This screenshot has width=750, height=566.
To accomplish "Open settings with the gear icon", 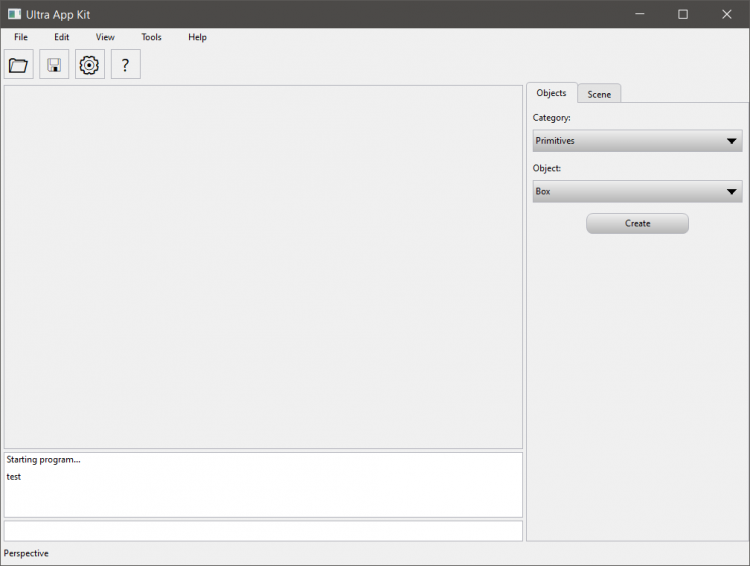I will (90, 65).
